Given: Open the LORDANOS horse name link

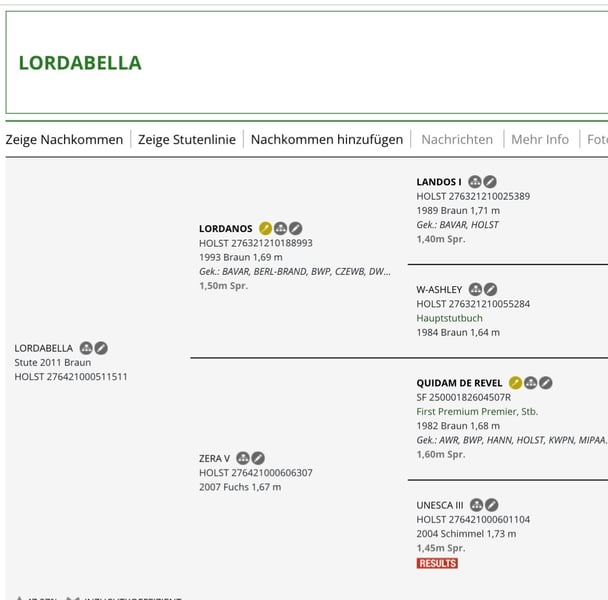Looking at the screenshot, I should [226, 228].
